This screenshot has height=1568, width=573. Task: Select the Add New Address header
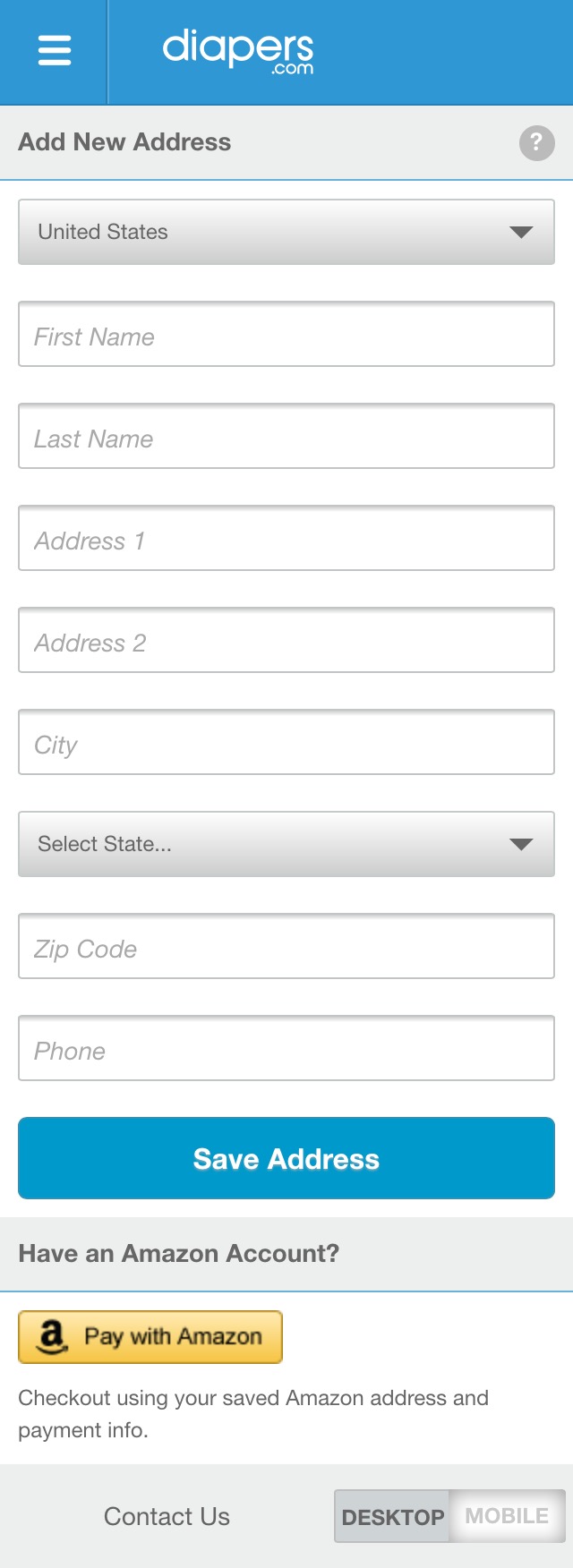124,142
